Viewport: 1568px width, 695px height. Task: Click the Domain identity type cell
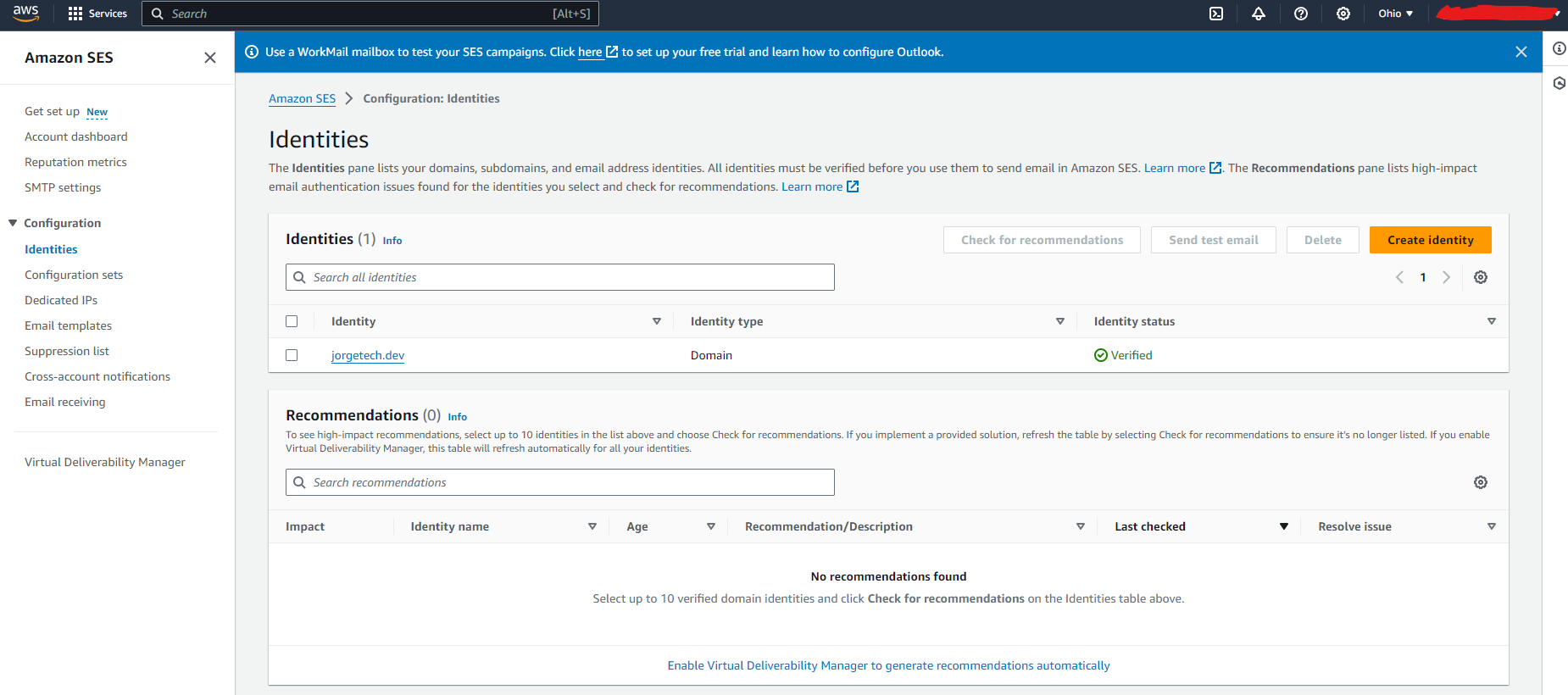pos(711,355)
